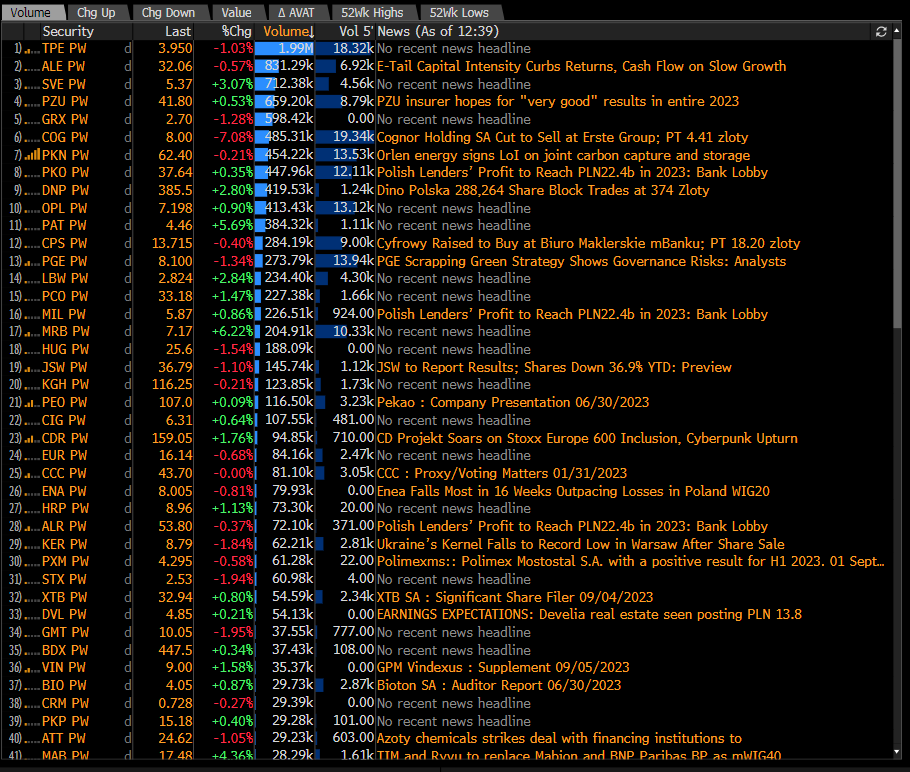Open the Chg Up tab
This screenshot has height=772, width=910.
[96, 13]
